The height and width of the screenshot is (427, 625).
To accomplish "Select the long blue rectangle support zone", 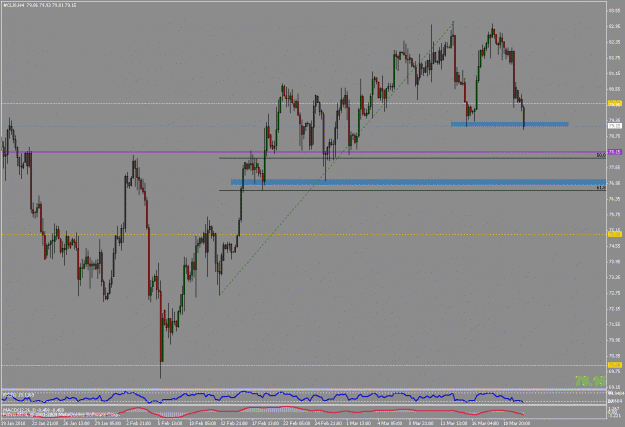I will pos(419,182).
